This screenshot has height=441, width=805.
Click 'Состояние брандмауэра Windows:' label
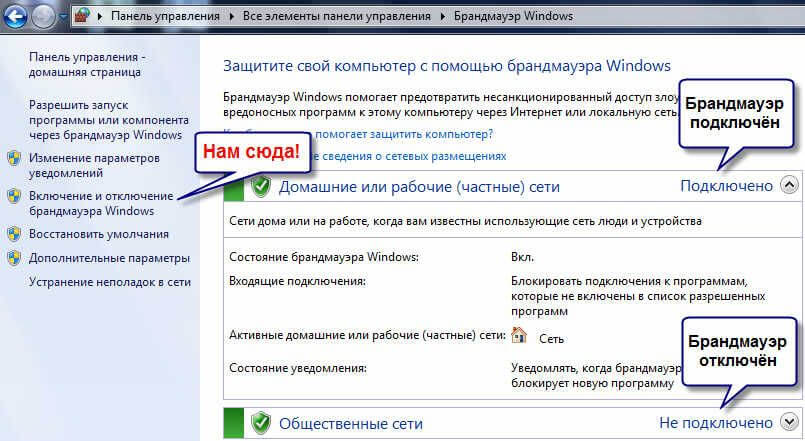point(324,257)
